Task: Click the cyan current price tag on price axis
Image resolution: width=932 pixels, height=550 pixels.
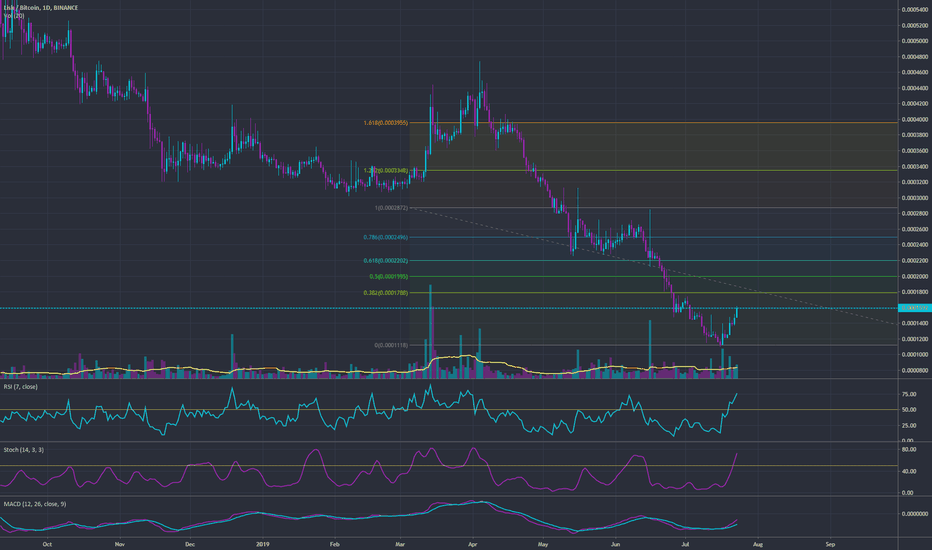Action: point(914,308)
